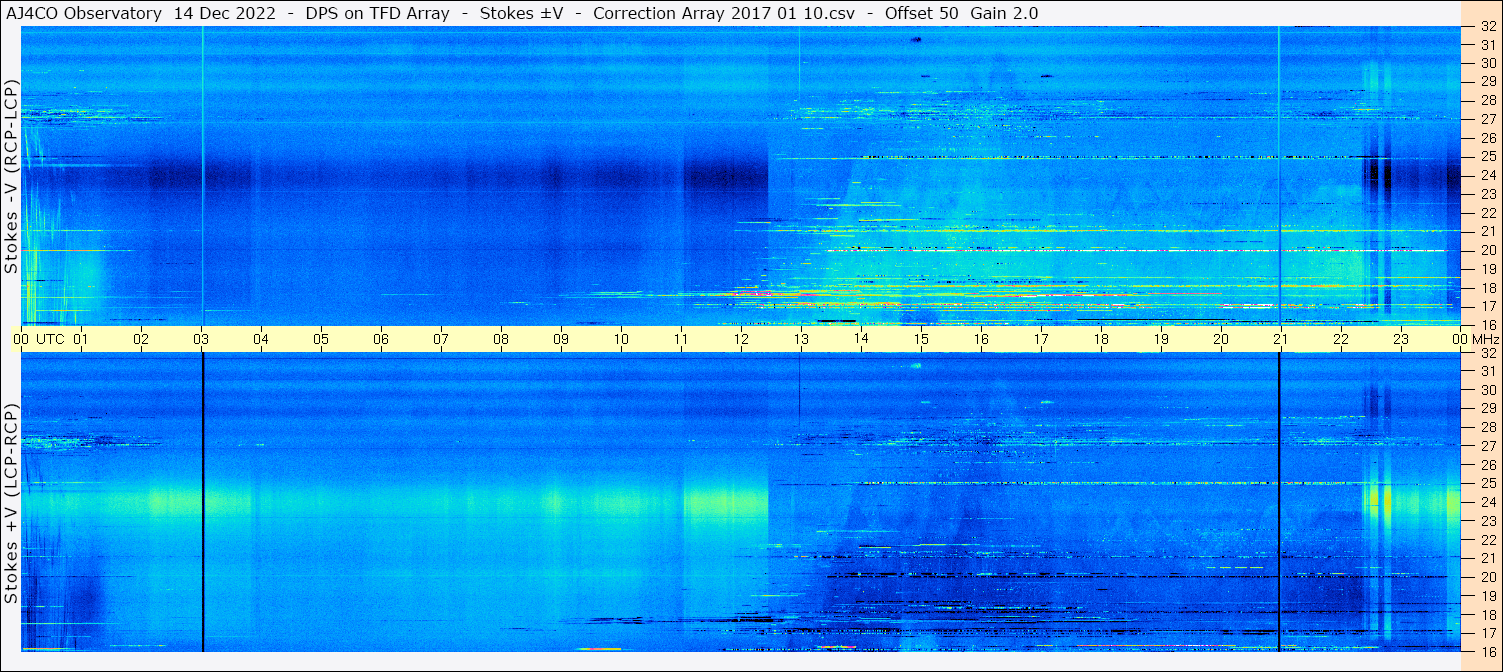Click the black vertical line at 03 UTC, Stokes +V
This screenshot has width=1503, height=672.
tap(202, 502)
